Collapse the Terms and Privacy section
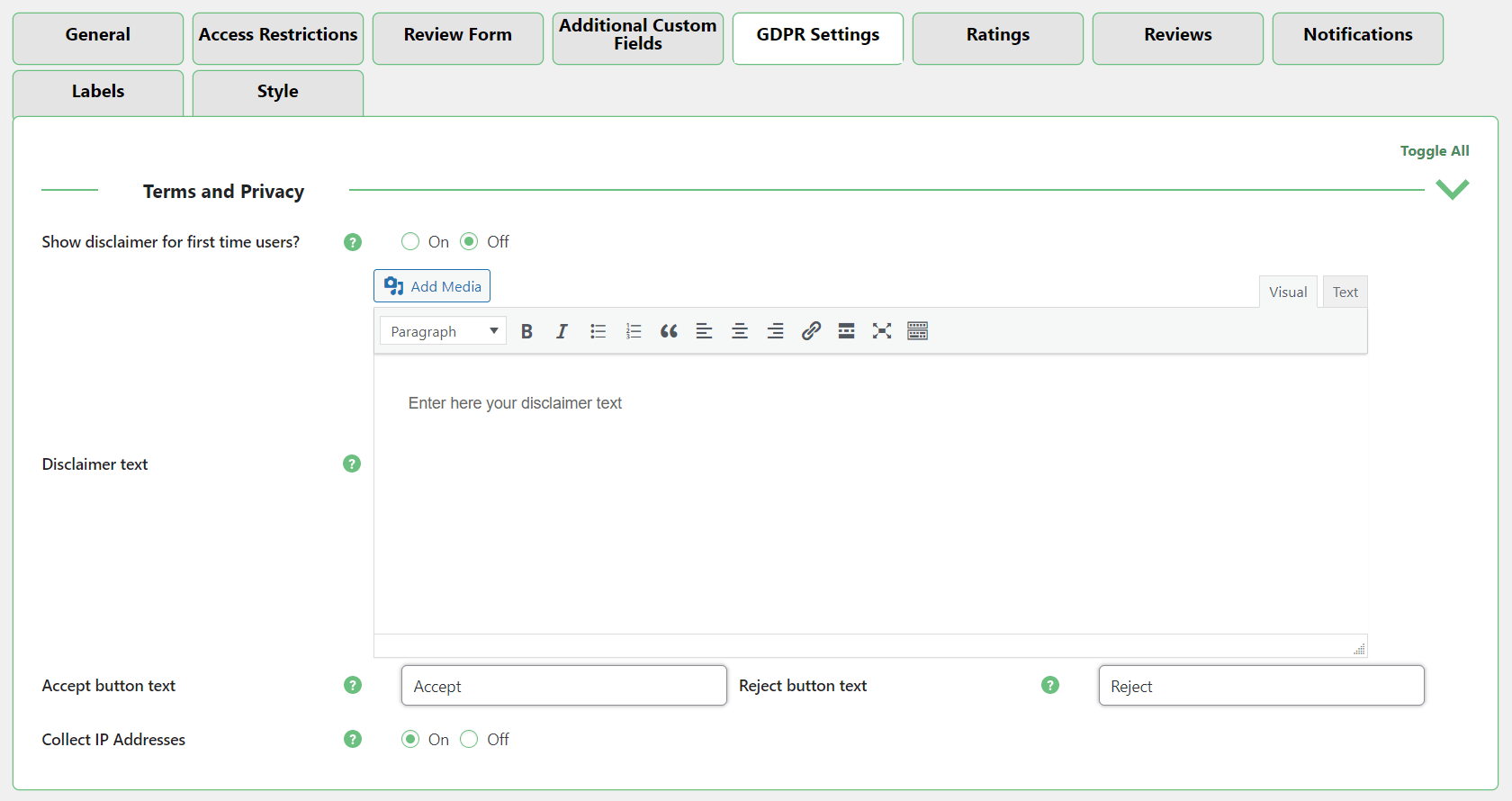The height and width of the screenshot is (801, 1512). tap(1452, 190)
